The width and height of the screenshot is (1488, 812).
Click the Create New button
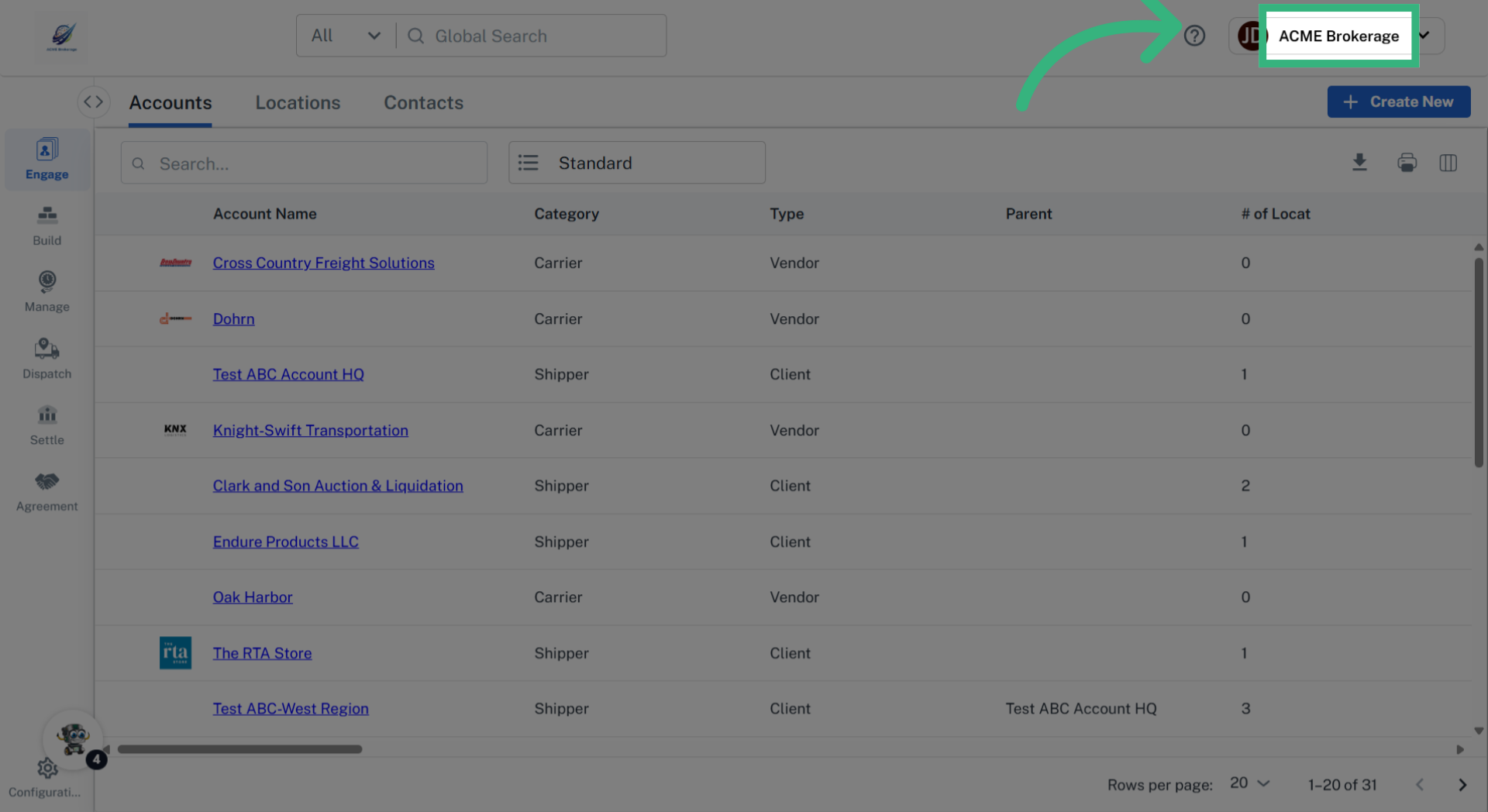click(1398, 102)
